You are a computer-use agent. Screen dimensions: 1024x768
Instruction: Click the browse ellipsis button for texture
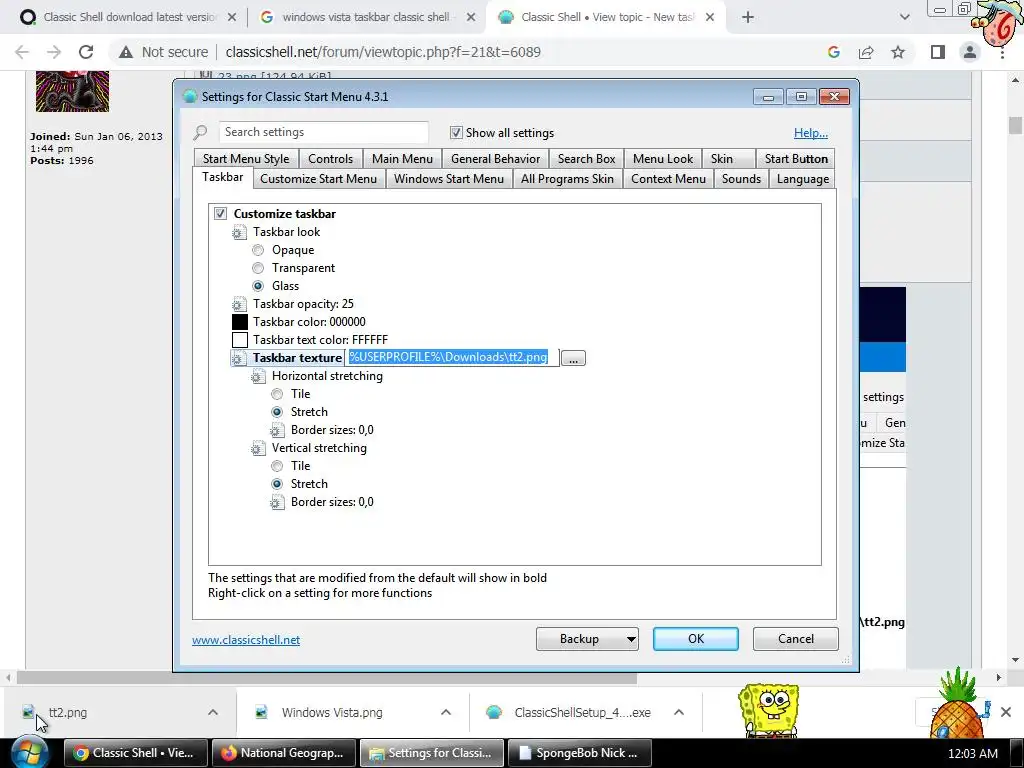click(573, 359)
